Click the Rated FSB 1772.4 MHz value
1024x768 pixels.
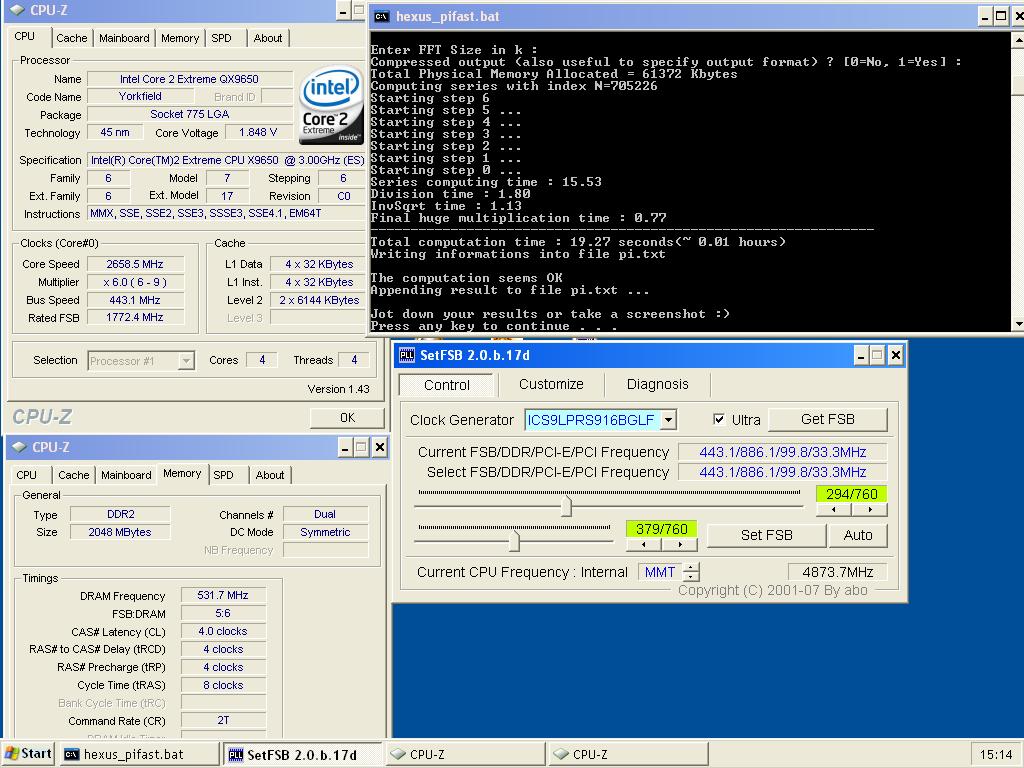(x=135, y=317)
